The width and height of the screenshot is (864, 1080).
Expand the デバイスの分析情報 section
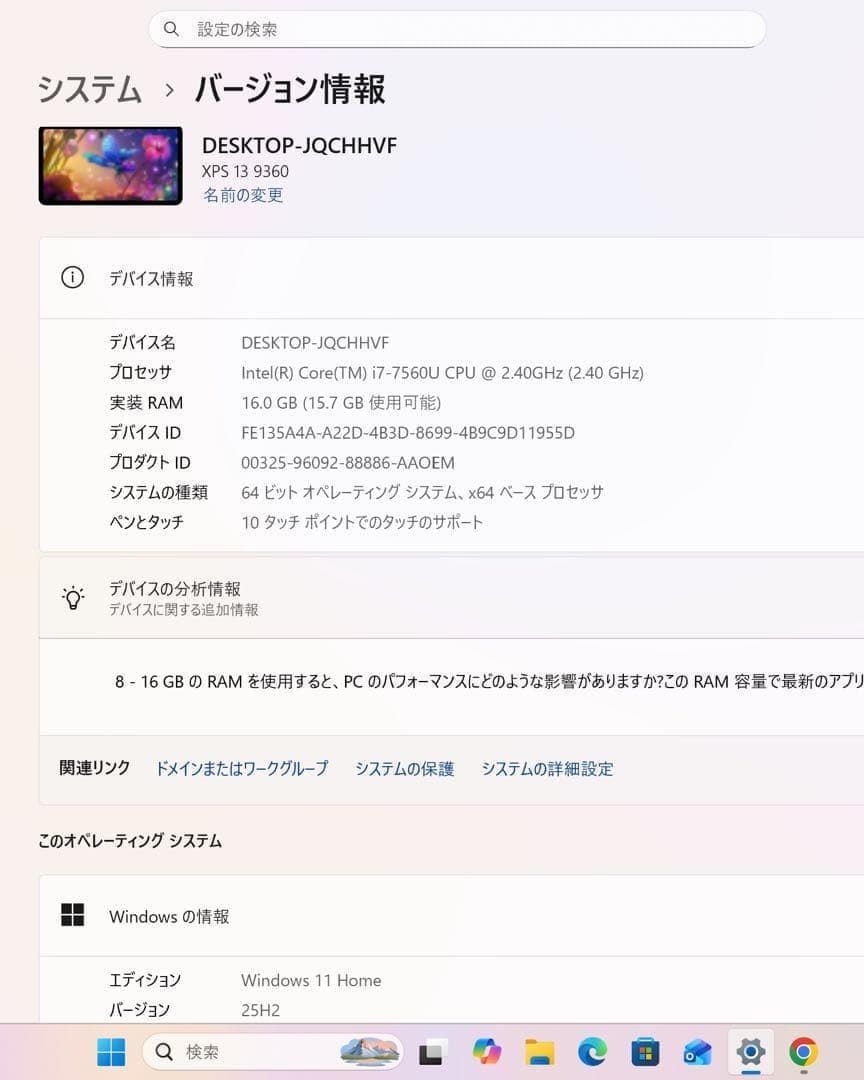pyautogui.click(x=451, y=598)
